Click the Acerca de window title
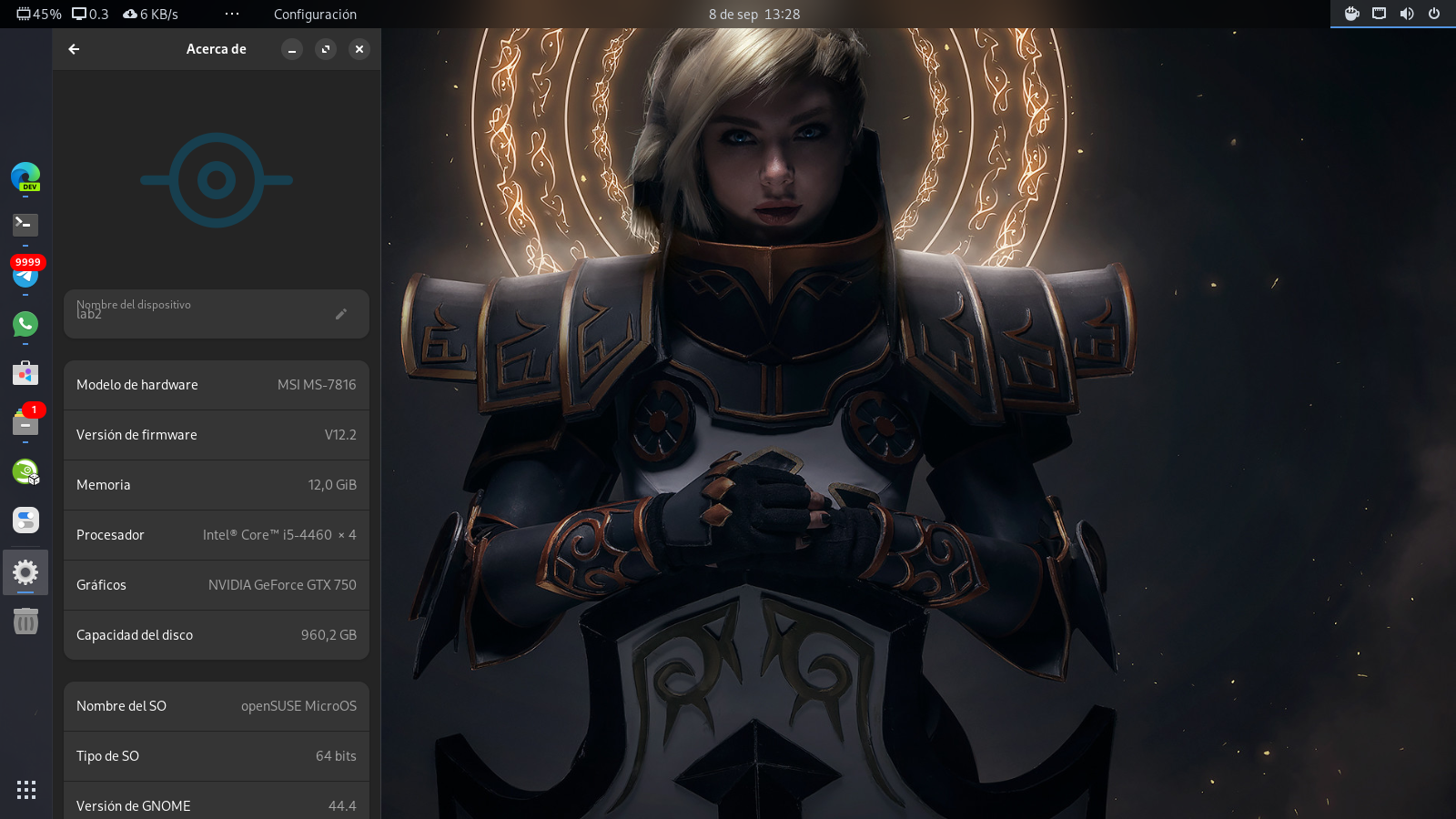 click(x=217, y=49)
